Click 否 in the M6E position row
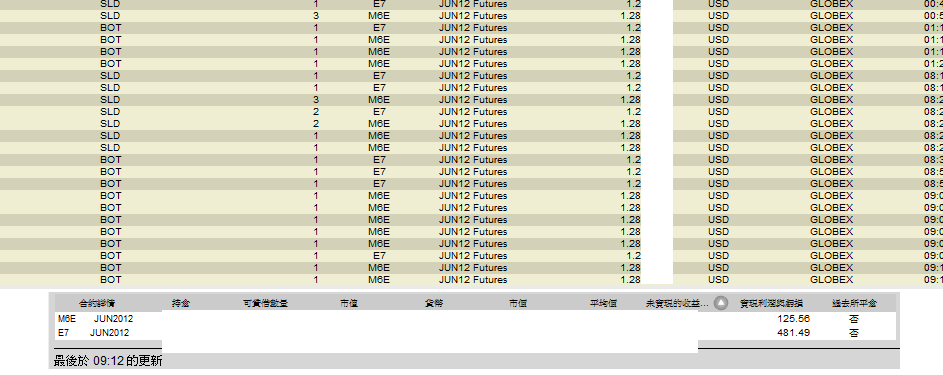The height and width of the screenshot is (375, 943). point(854,319)
